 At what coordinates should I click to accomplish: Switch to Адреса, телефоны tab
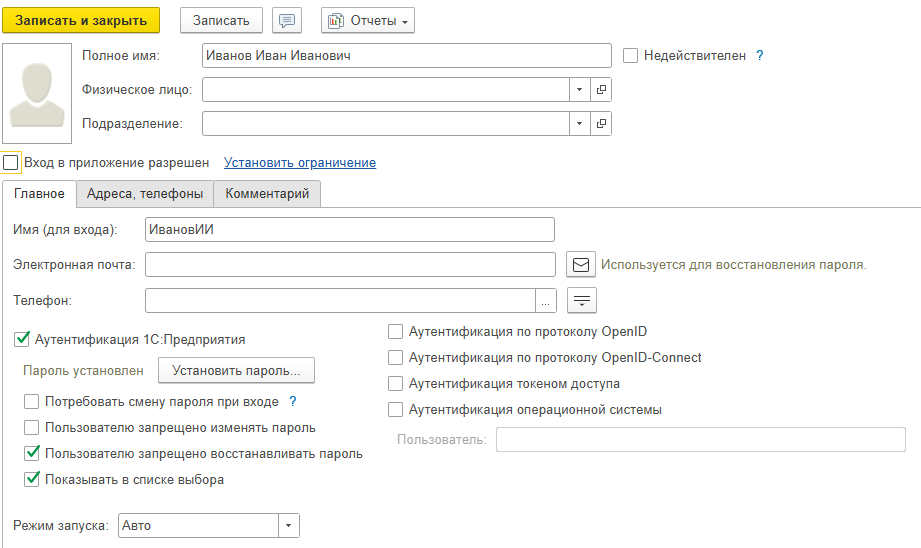click(145, 194)
